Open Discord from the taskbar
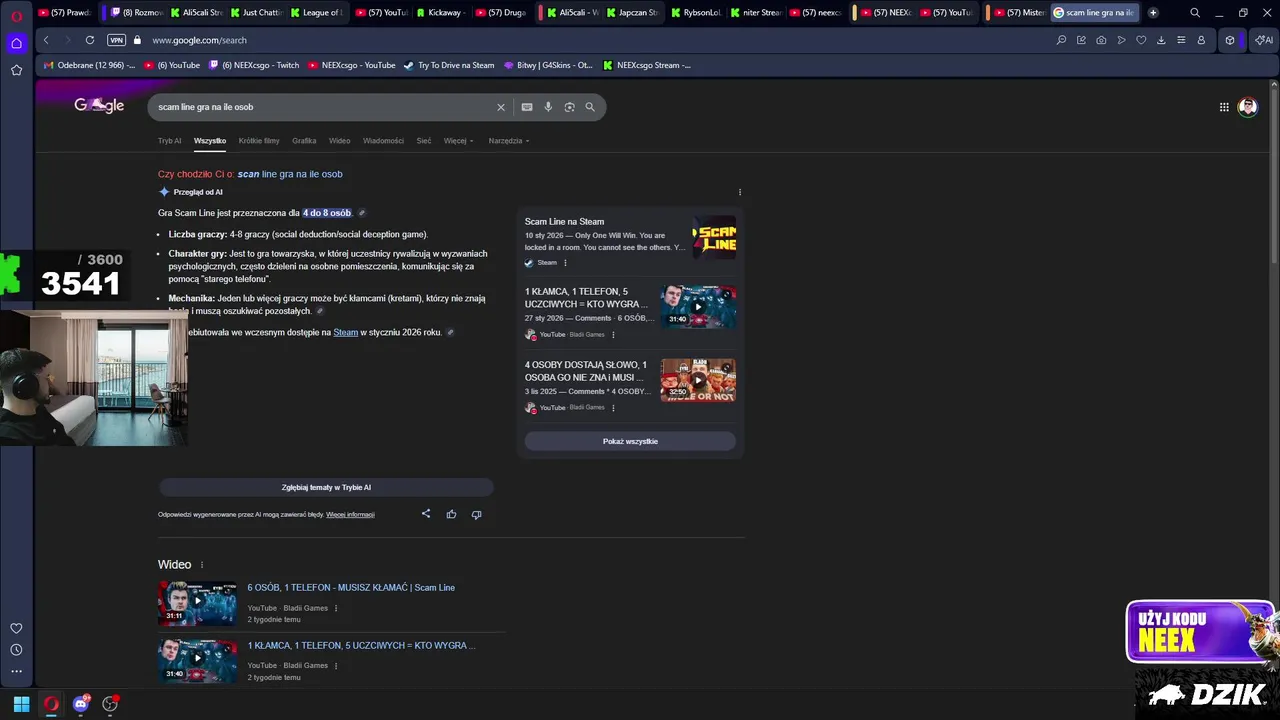Screen dimensions: 1280x720 [x=81, y=704]
